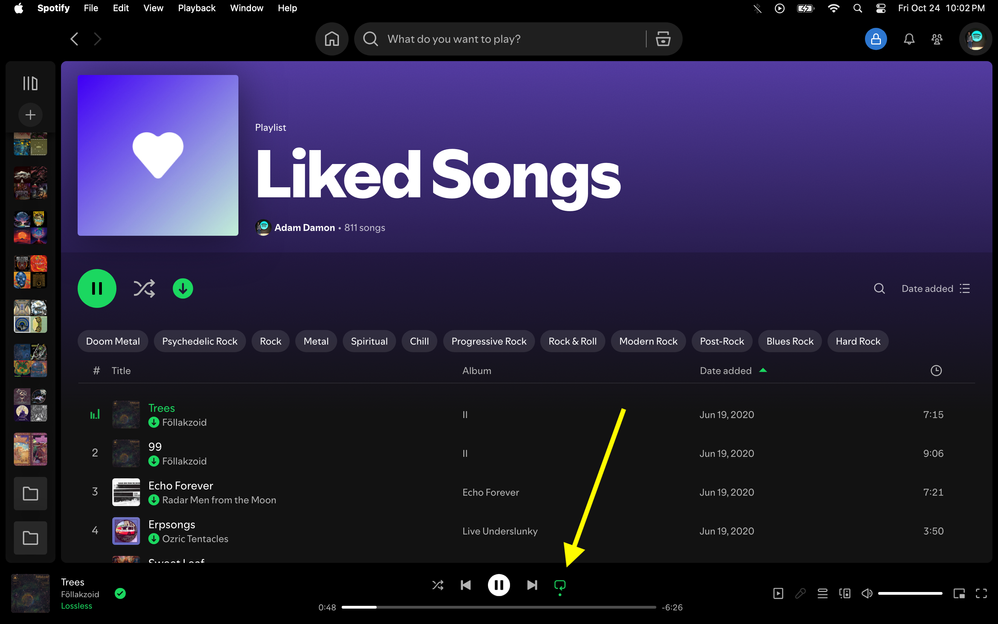Image resolution: width=998 pixels, height=624 pixels.
Task: Skip to the next track
Action: (532, 585)
